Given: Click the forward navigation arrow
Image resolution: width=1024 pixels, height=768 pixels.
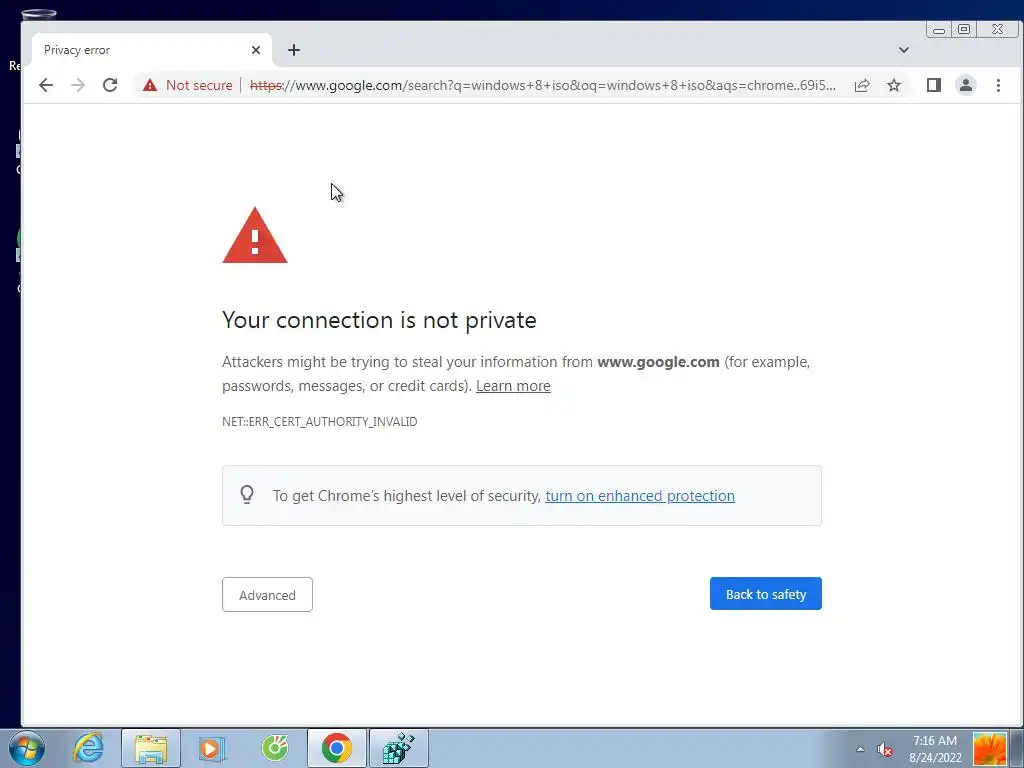Looking at the screenshot, I should (x=78, y=86).
